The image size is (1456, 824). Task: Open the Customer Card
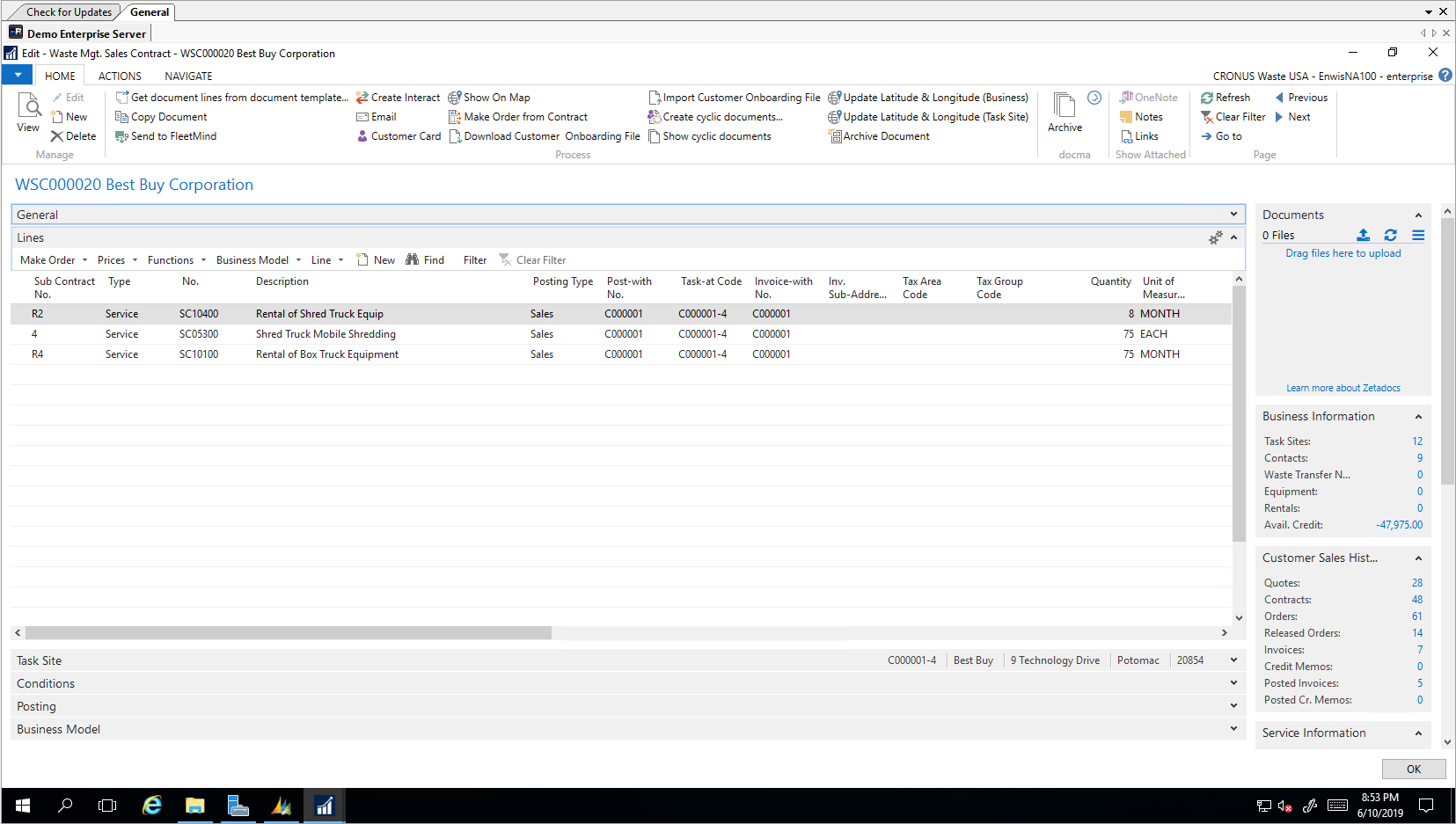(x=399, y=136)
